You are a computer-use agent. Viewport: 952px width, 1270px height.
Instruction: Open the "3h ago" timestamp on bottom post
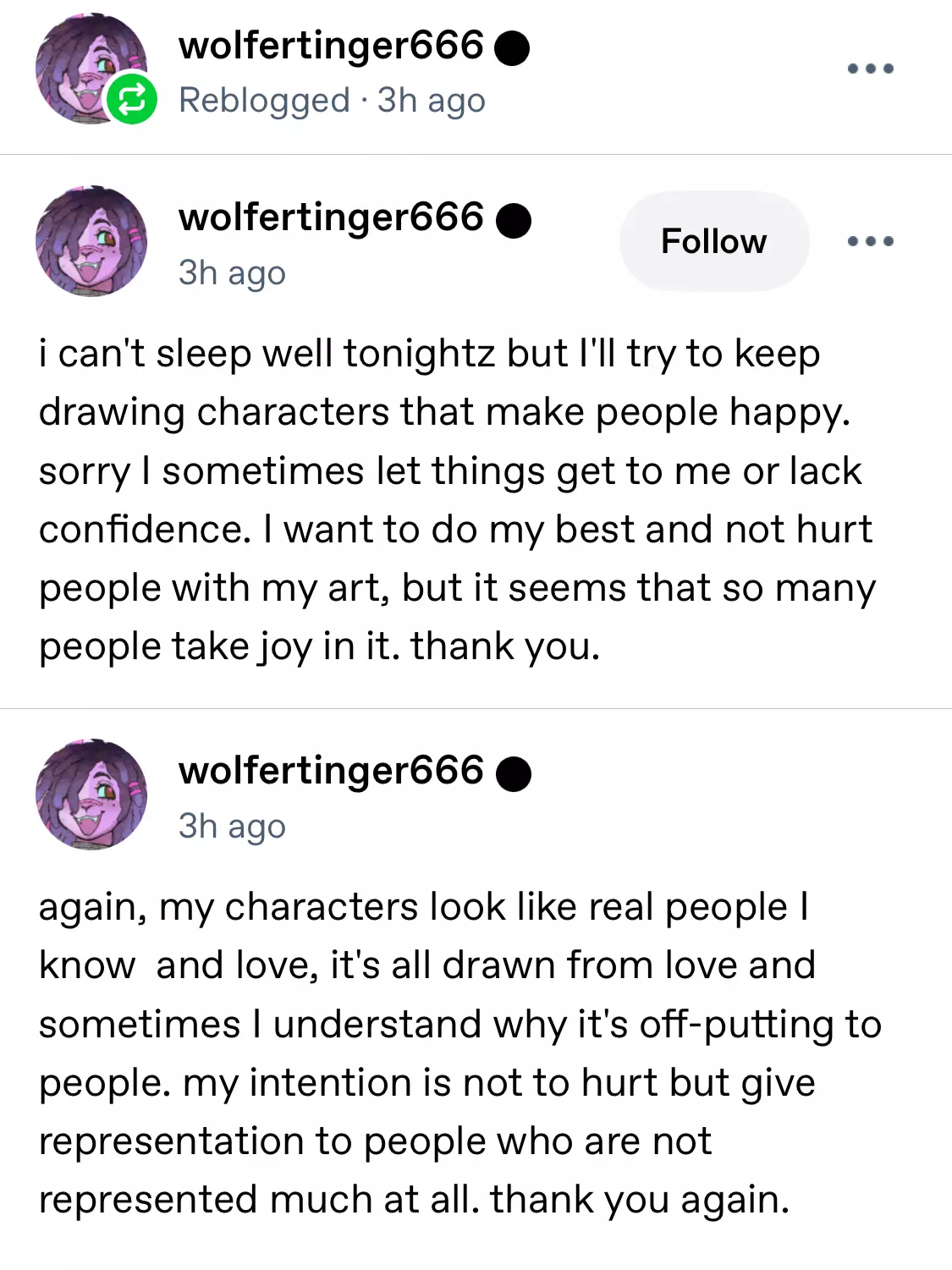[232, 827]
